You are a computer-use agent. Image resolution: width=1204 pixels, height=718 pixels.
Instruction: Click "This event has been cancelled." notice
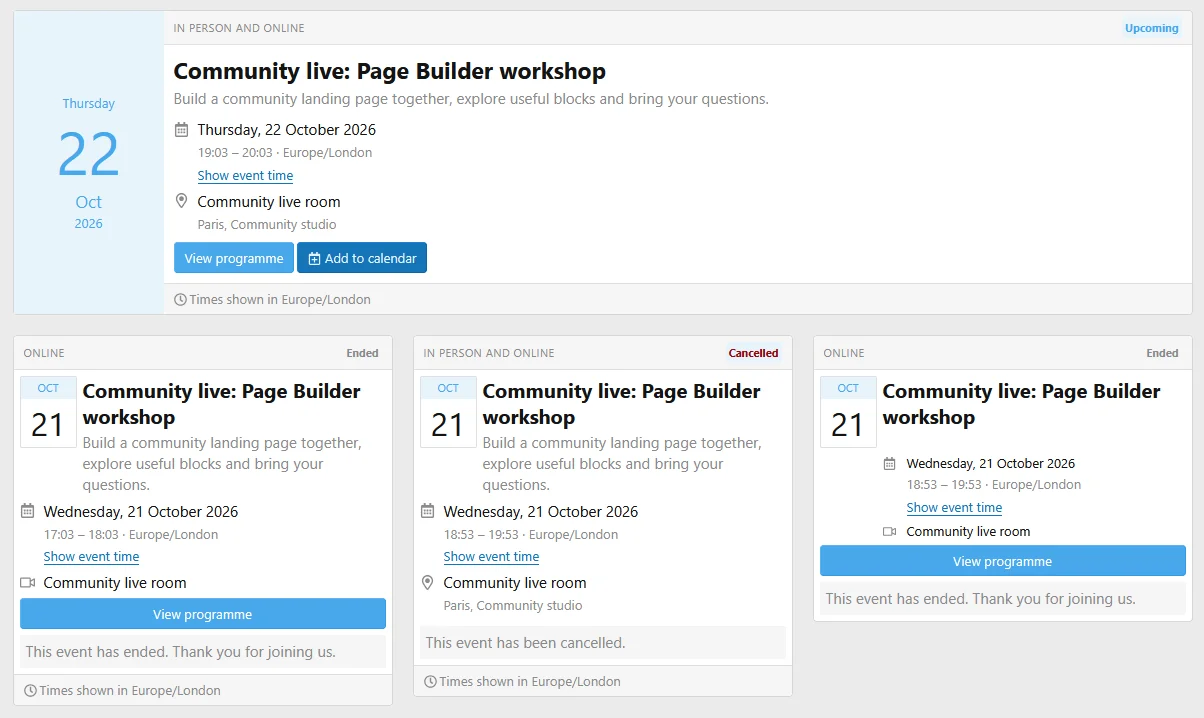click(603, 642)
